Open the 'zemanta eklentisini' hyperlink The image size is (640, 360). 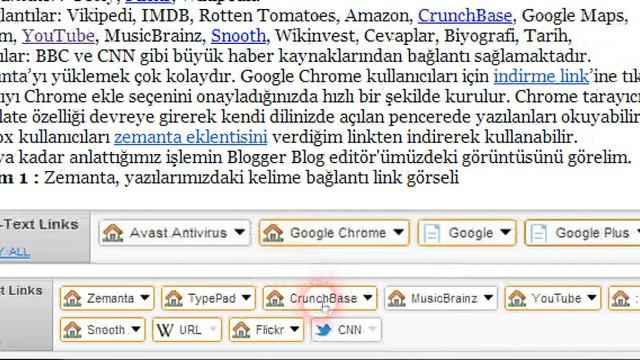191,137
